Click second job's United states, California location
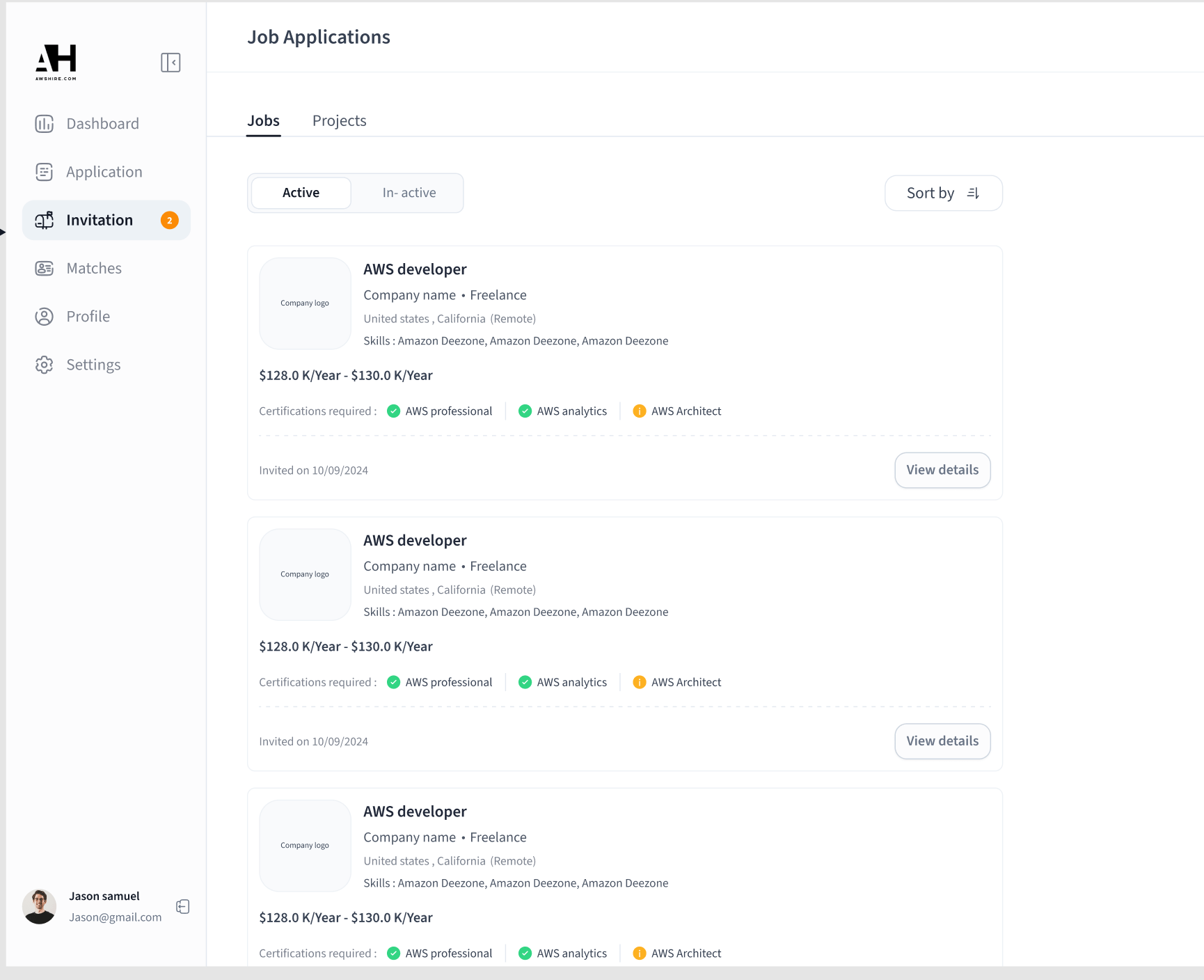Image resolution: width=1204 pixels, height=980 pixels. point(450,590)
